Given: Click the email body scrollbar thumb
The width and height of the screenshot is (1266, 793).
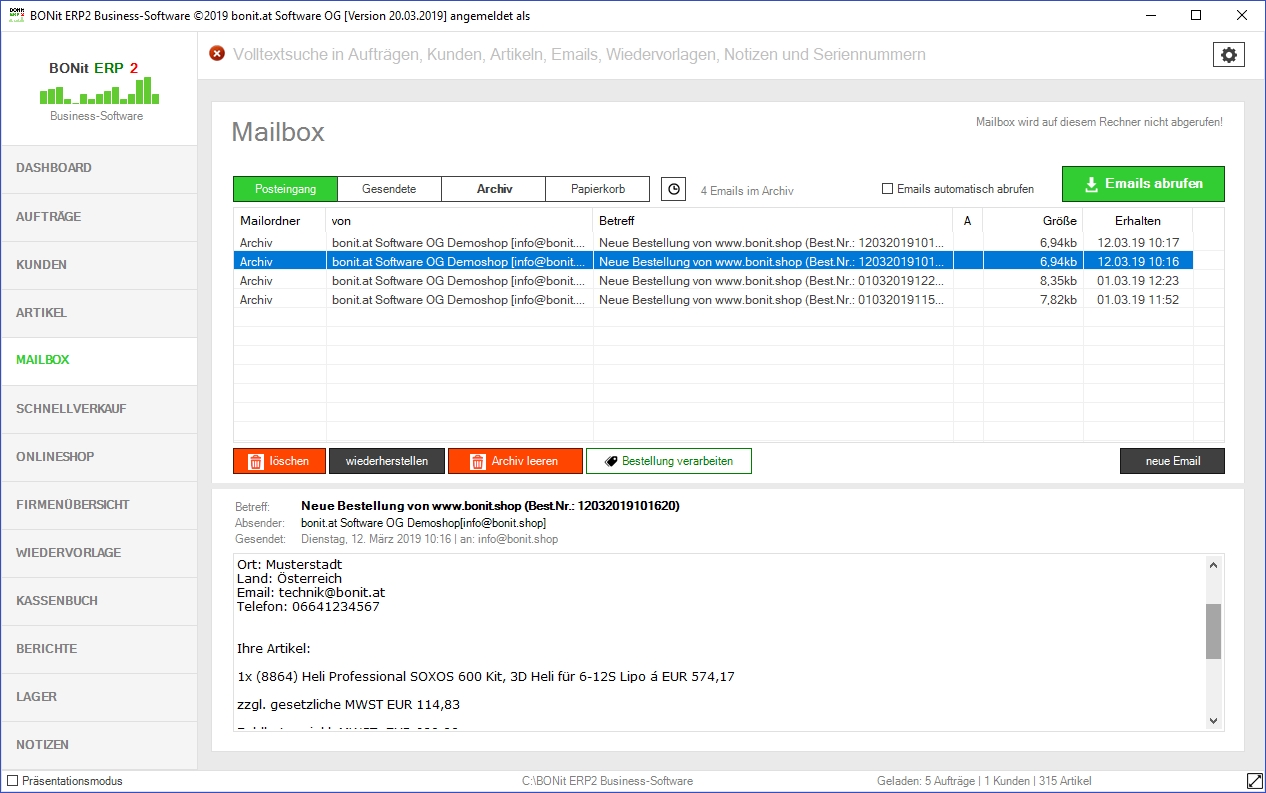Looking at the screenshot, I should 1214,631.
